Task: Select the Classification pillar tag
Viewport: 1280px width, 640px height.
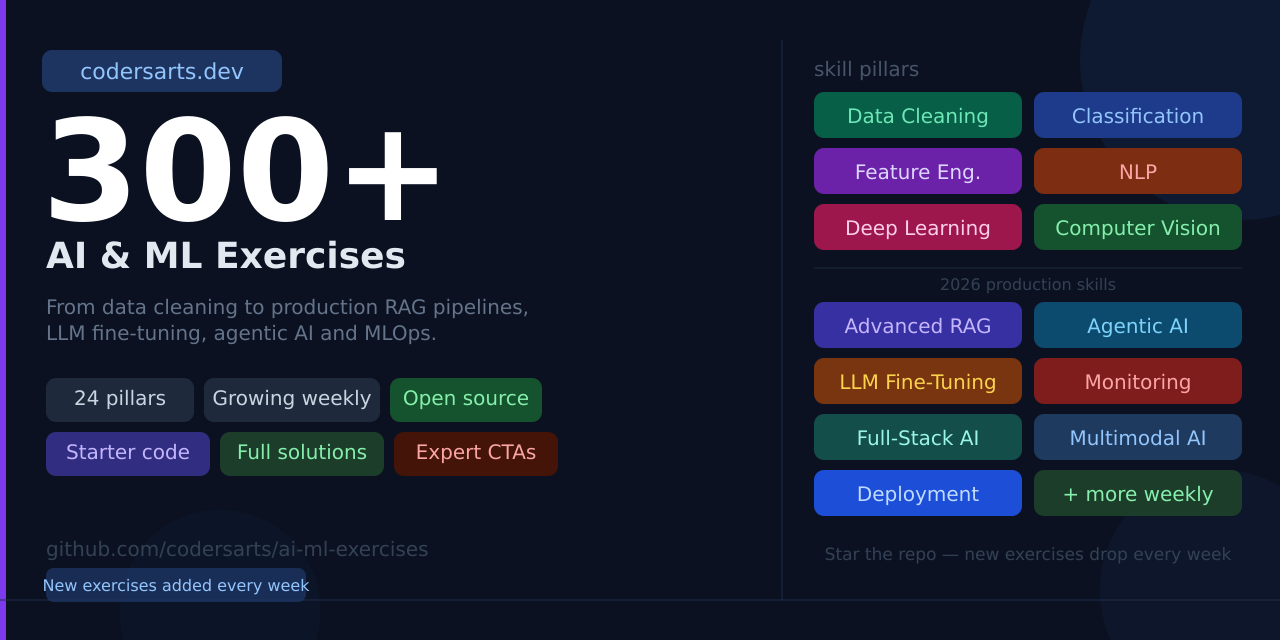Action: [x=1138, y=115]
